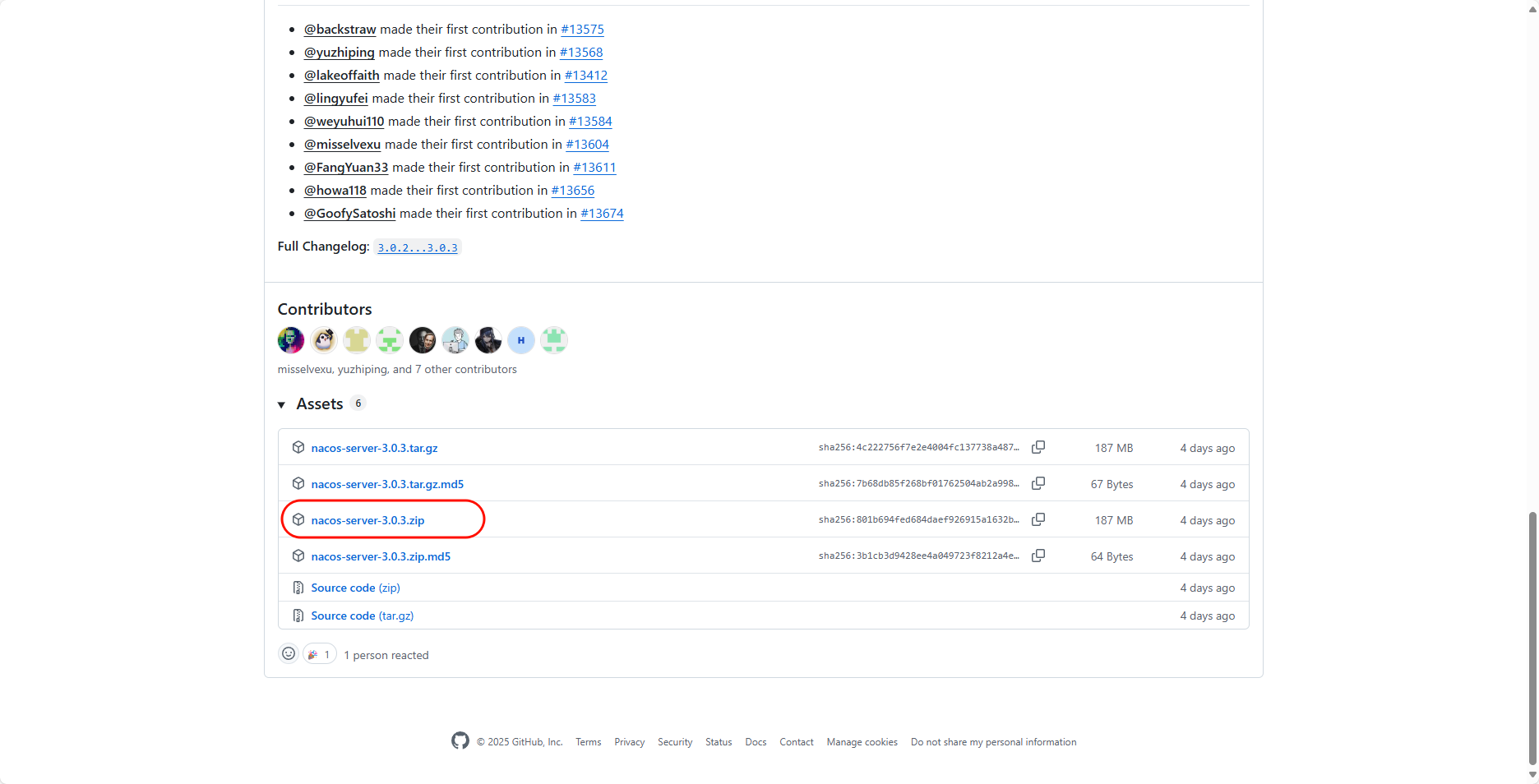The image size is (1539, 784).
Task: Click the package icon beside nacos-server-3.0.3.tar.gz
Action: pos(298,447)
